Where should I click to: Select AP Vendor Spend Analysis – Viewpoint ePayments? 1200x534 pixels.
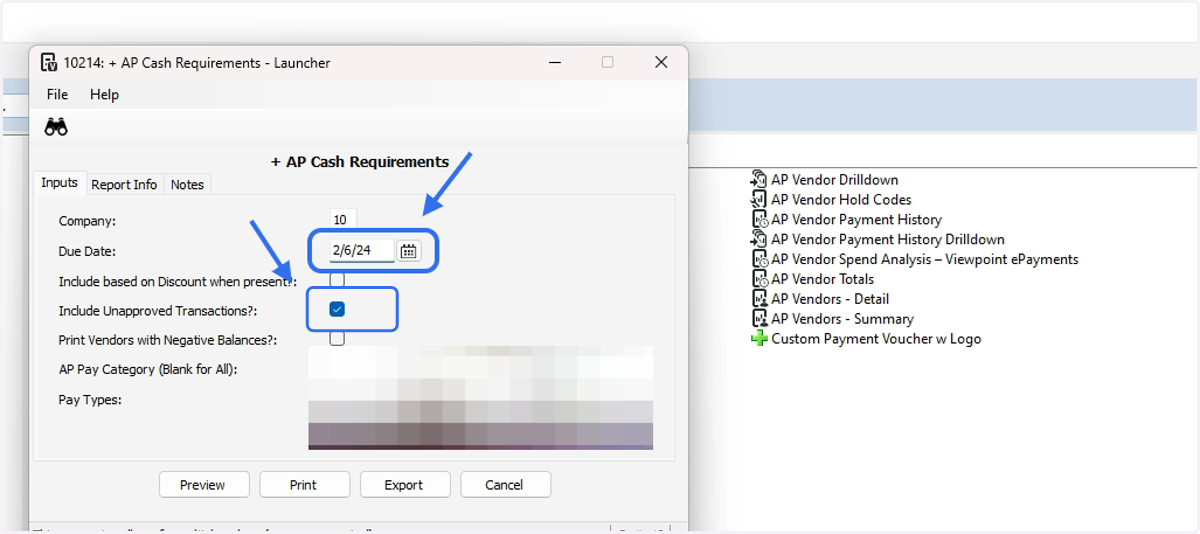click(x=925, y=259)
